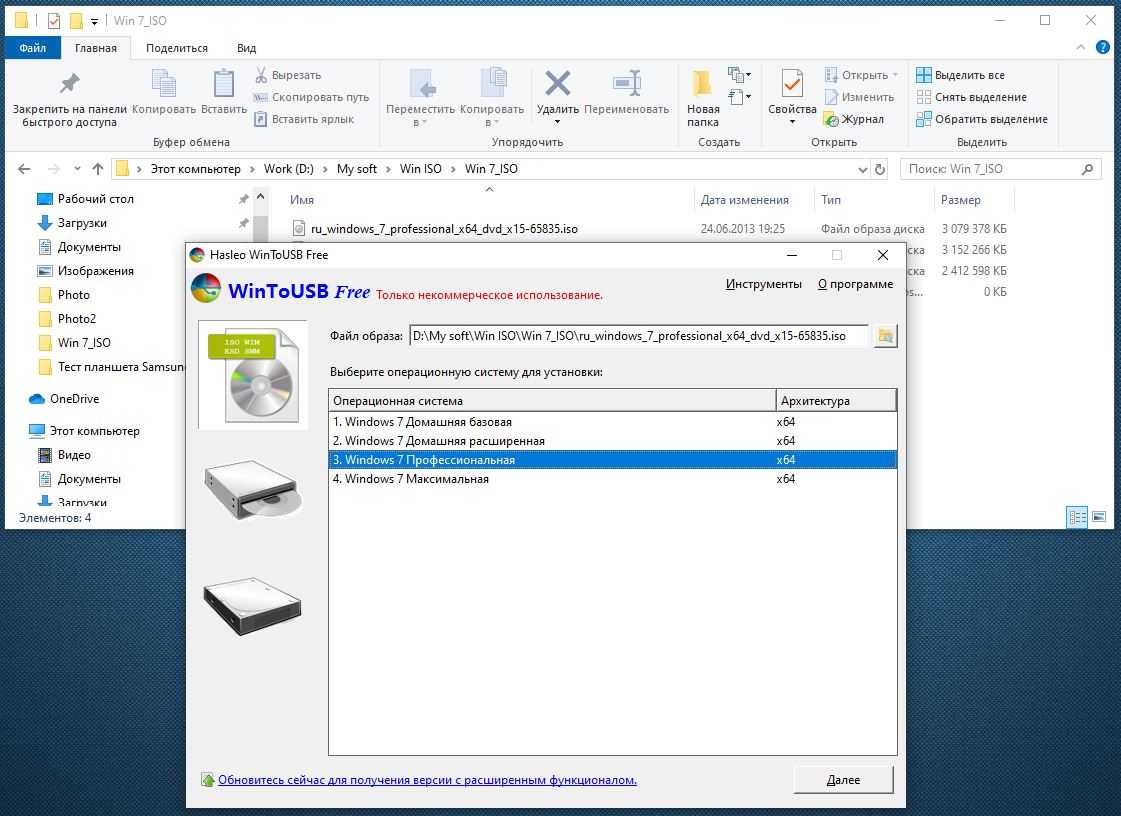Select Windows 7 Домашняя базовая row

pyautogui.click(x=422, y=422)
